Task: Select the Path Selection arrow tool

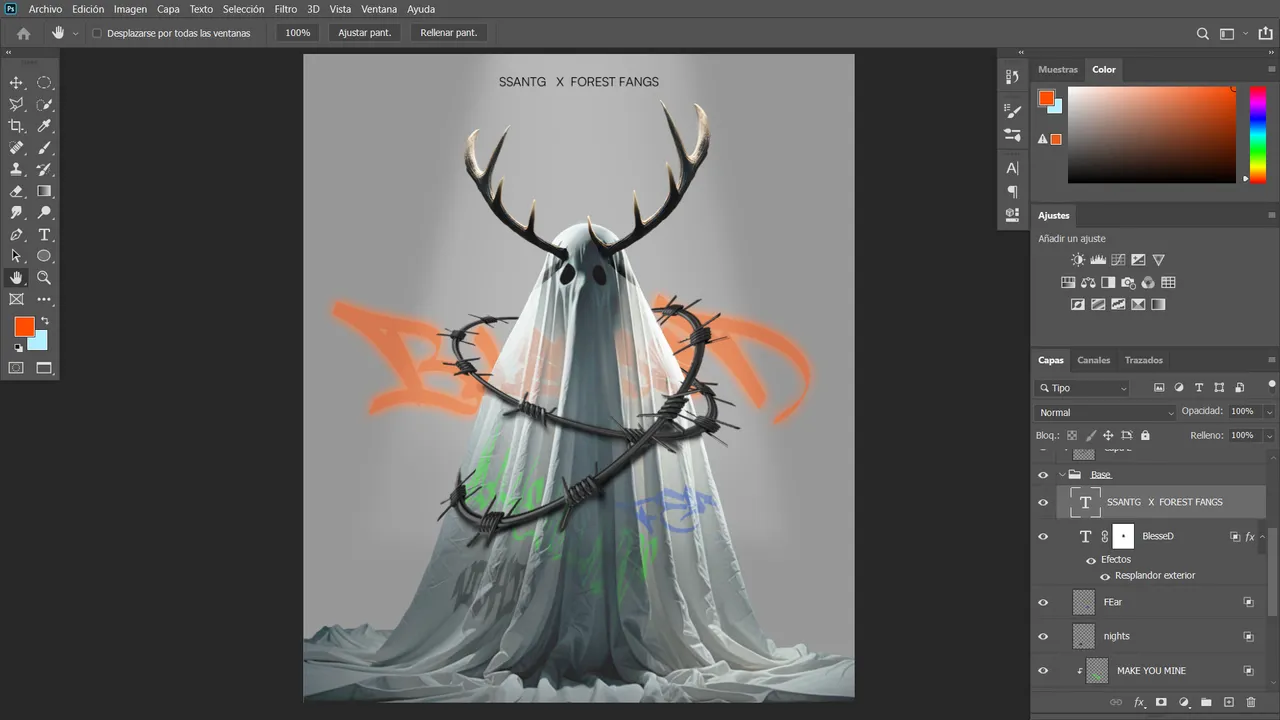Action: [16, 256]
